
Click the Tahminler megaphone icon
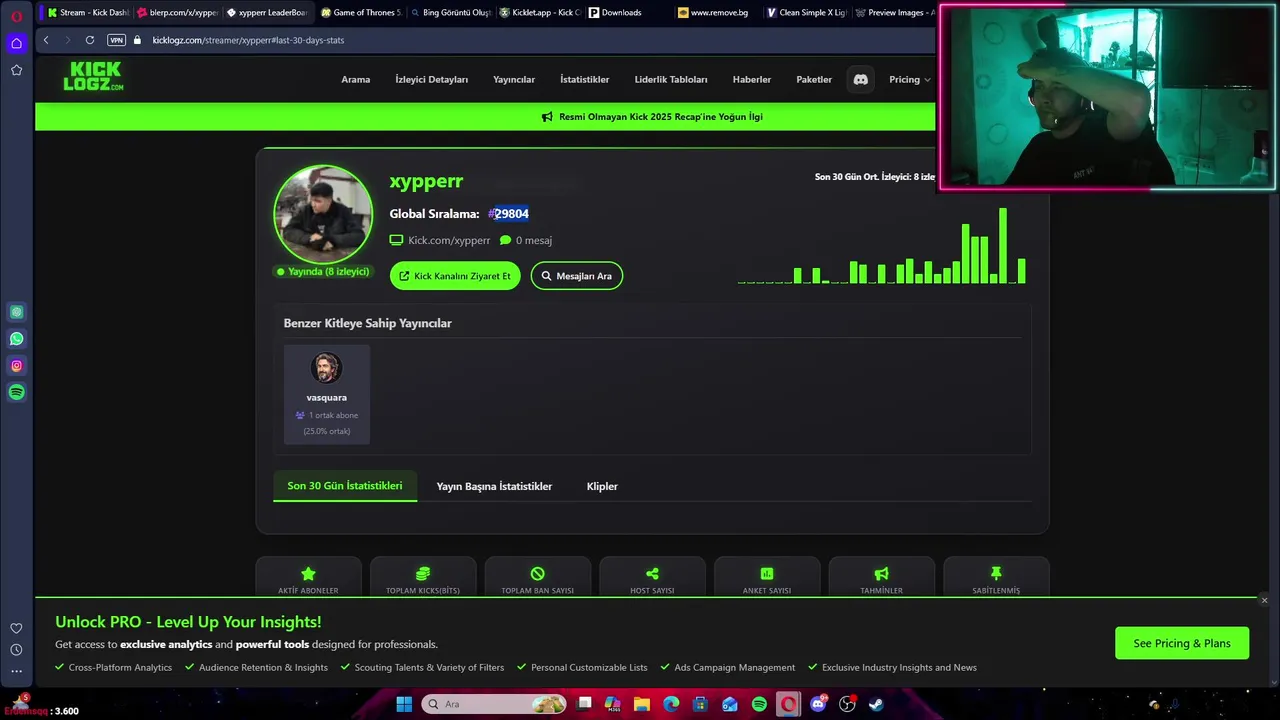tap(881, 573)
